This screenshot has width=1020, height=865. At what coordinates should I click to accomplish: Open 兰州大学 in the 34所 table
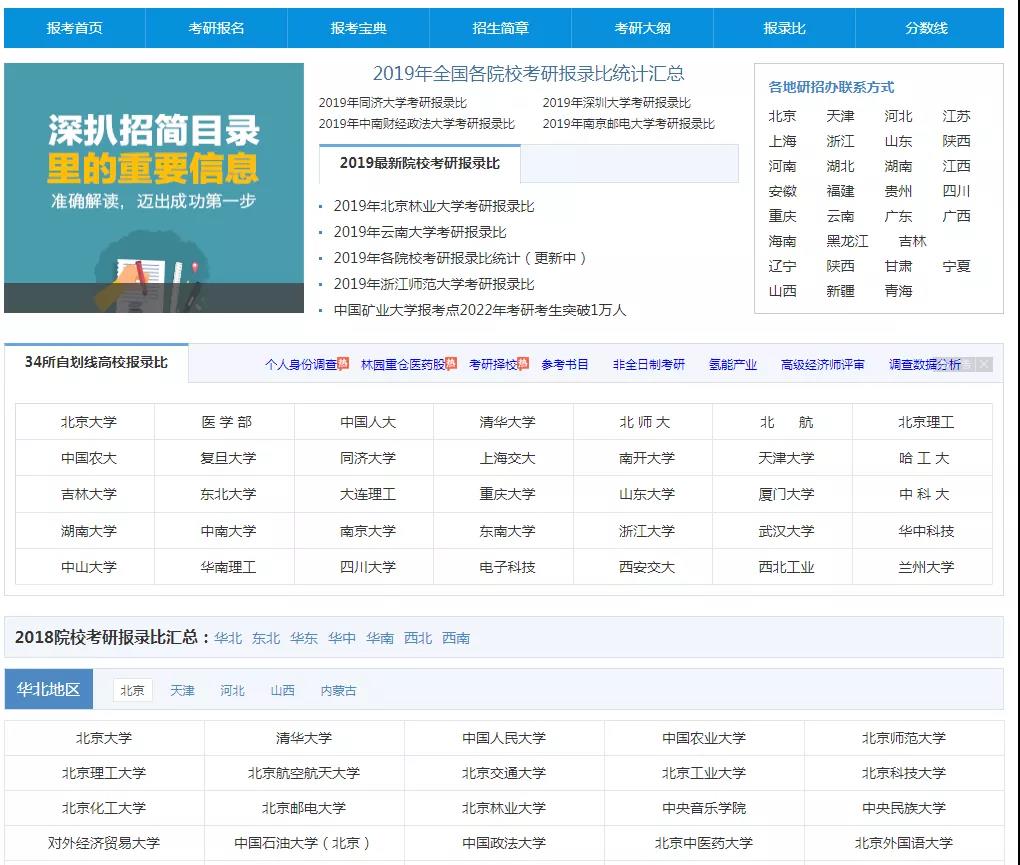926,567
